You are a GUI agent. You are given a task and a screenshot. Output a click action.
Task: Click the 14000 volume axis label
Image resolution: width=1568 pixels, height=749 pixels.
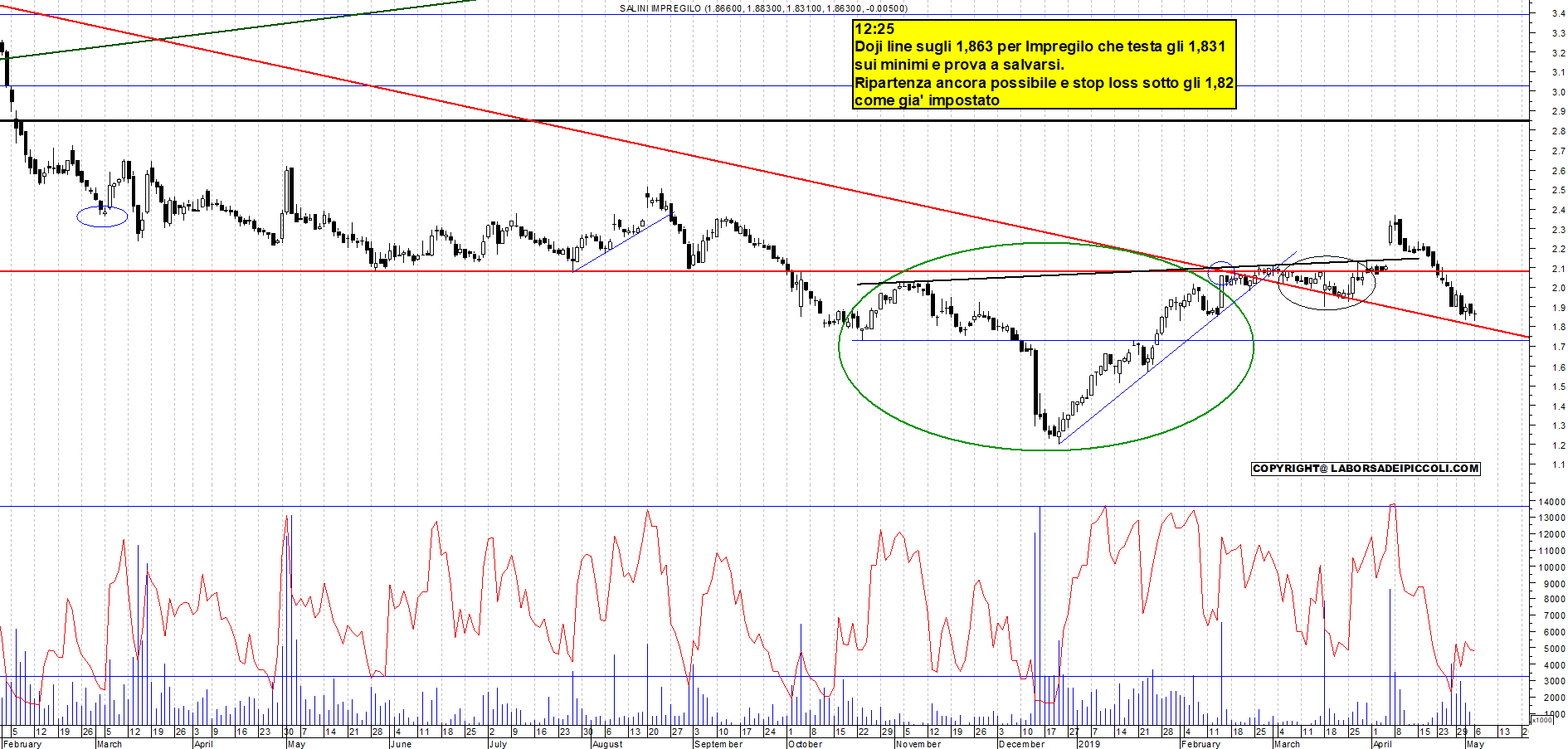pos(1552,502)
